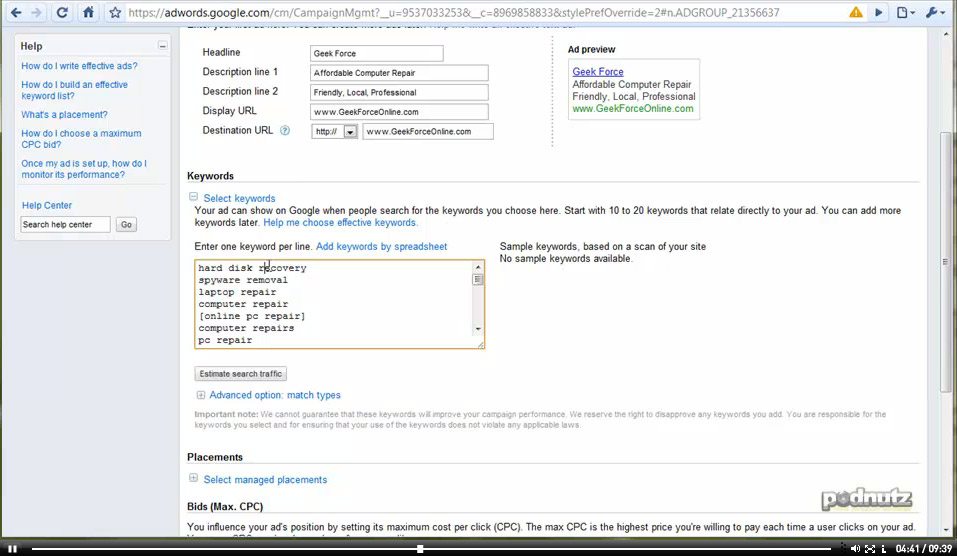Click keywords box scroll down arrow

(x=478, y=329)
